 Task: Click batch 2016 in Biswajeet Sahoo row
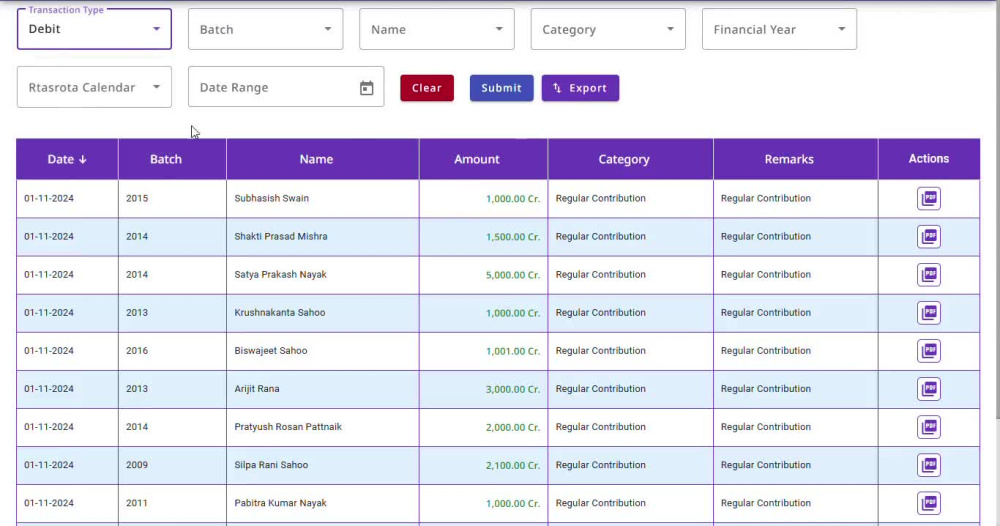pyautogui.click(x=136, y=351)
